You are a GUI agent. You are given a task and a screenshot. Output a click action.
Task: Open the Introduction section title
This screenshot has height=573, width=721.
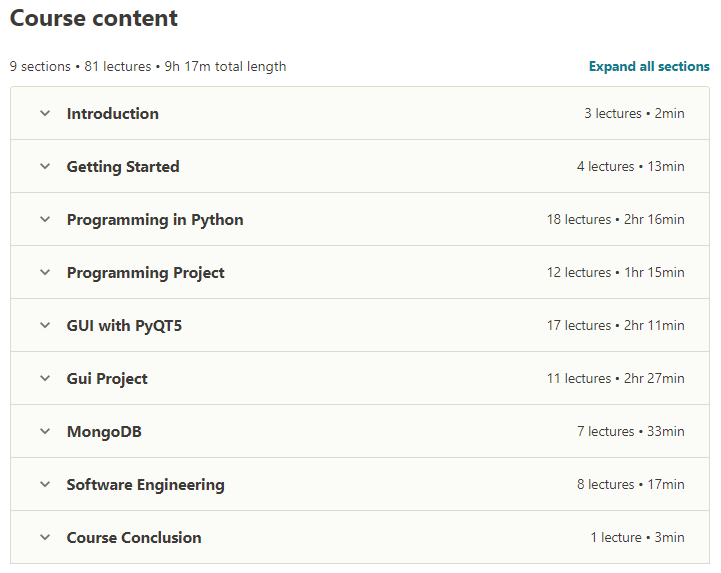[x=113, y=114]
